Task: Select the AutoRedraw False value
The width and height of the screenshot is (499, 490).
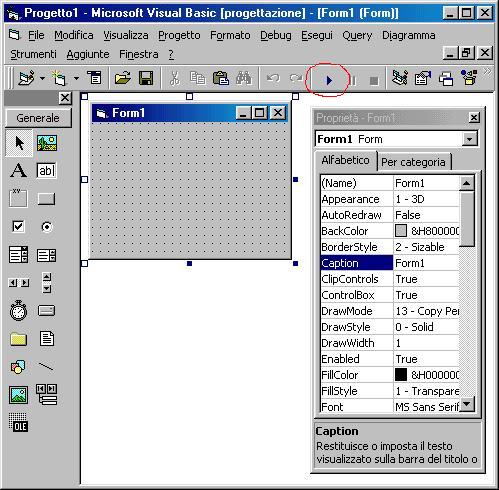Action: pyautogui.click(x=426, y=215)
